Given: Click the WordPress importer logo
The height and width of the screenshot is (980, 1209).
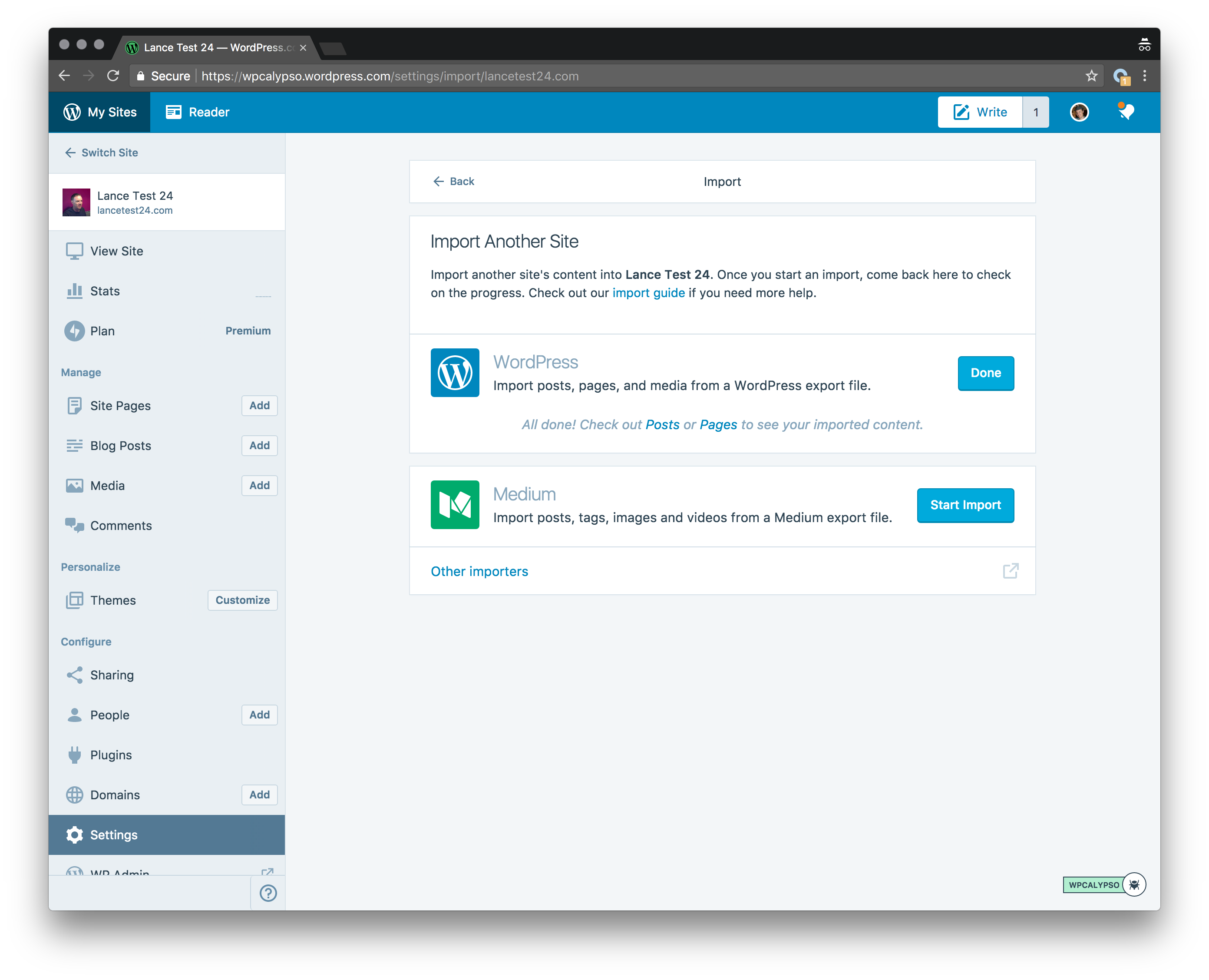Looking at the screenshot, I should click(455, 373).
